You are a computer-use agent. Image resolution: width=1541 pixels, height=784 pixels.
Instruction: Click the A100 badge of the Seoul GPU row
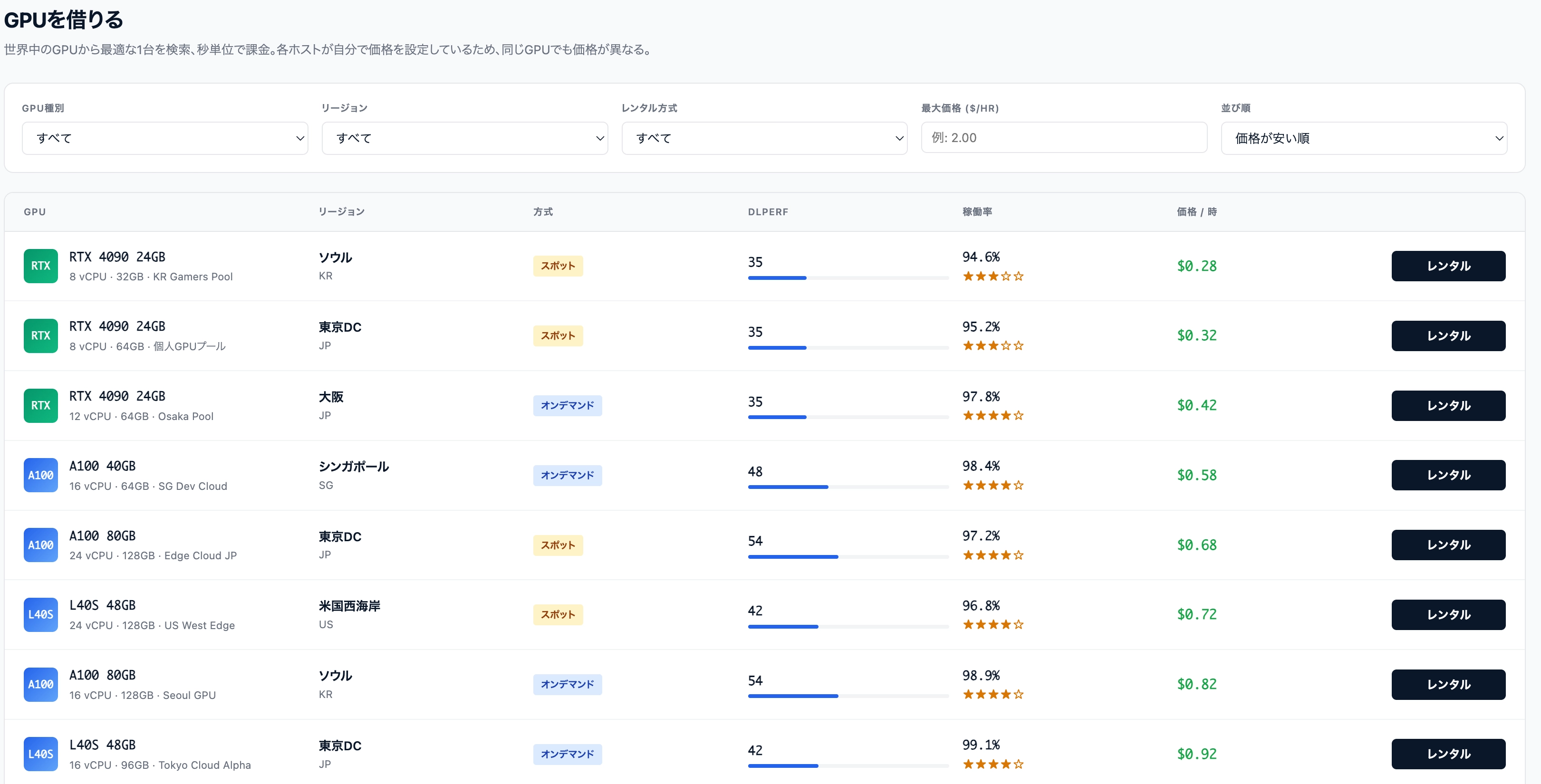tap(41, 684)
